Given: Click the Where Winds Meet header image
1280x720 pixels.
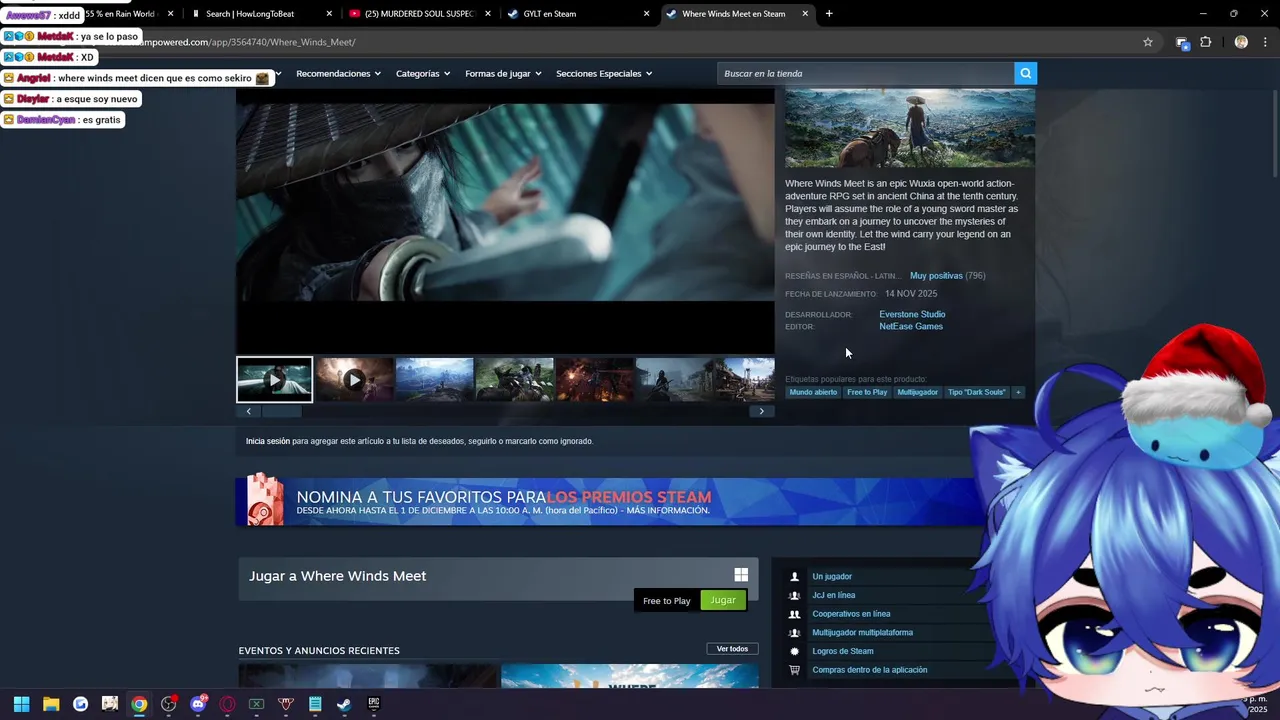Looking at the screenshot, I should click(x=910, y=128).
